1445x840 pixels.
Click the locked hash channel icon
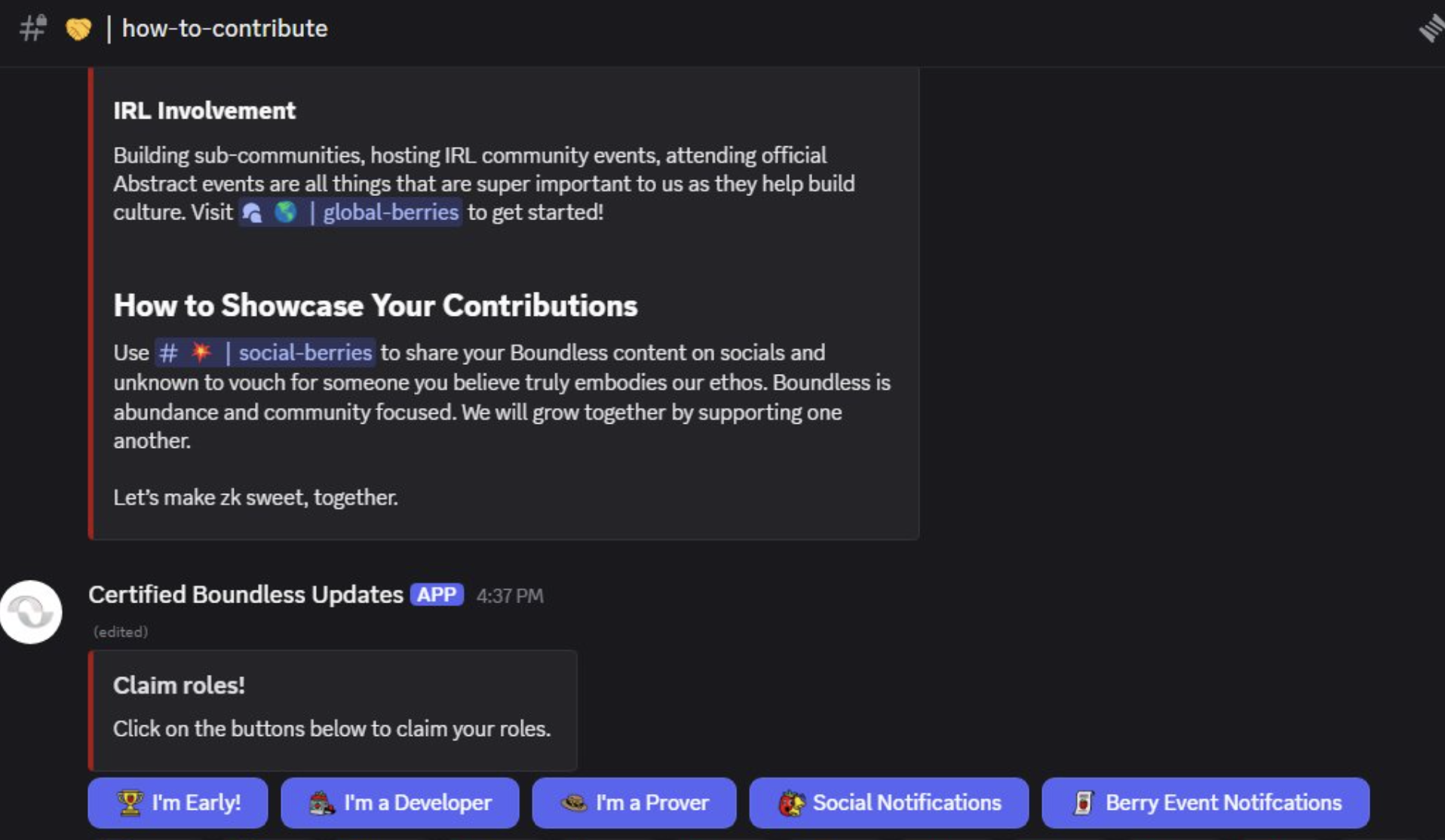coord(32,29)
